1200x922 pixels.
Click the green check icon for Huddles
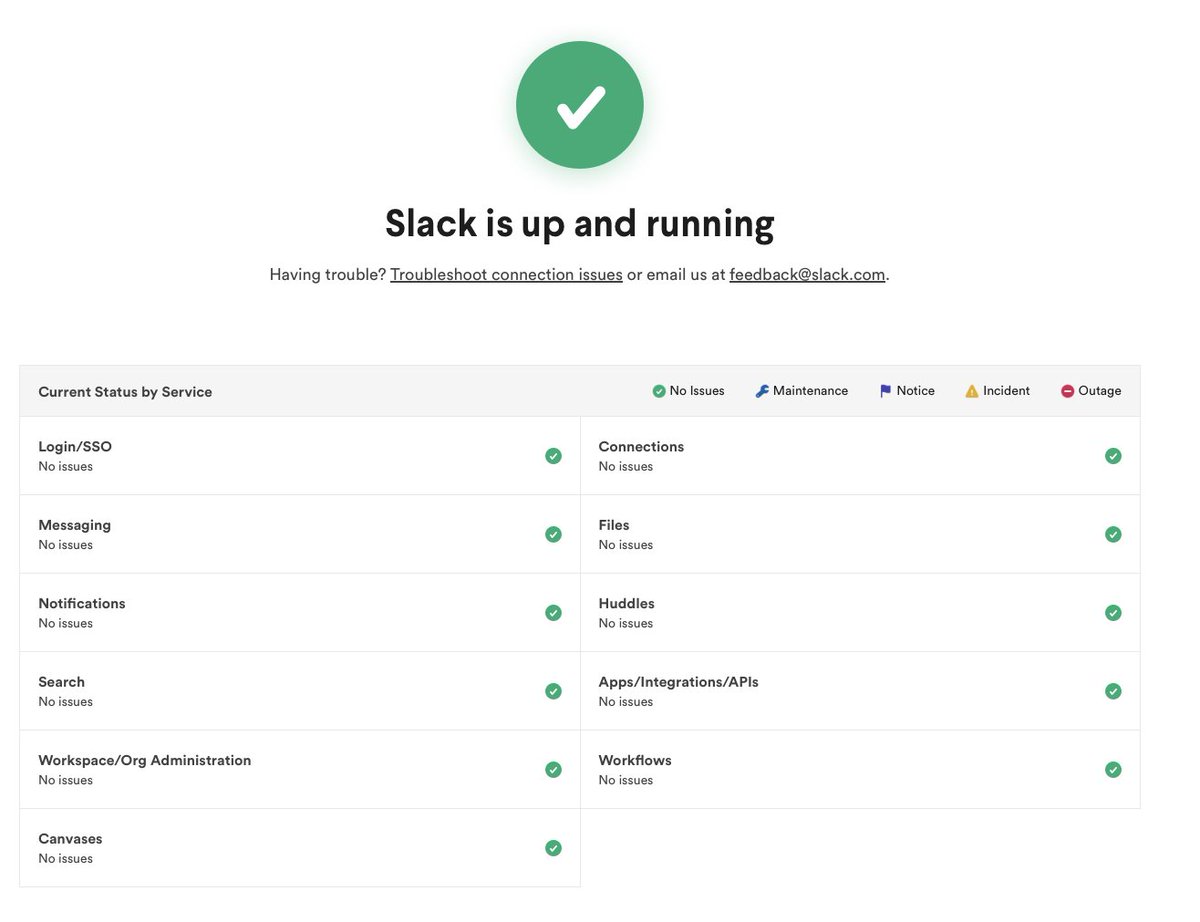click(1113, 613)
